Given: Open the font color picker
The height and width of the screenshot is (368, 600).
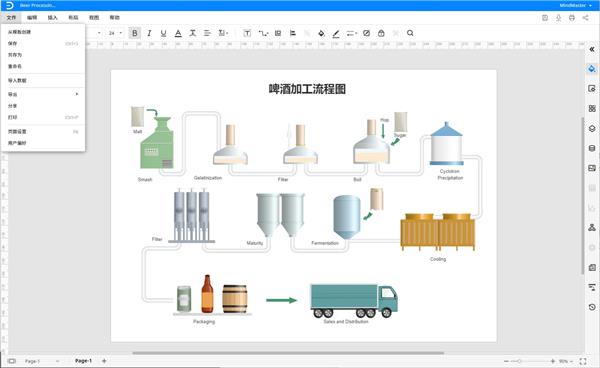Looking at the screenshot, I should [178, 33].
